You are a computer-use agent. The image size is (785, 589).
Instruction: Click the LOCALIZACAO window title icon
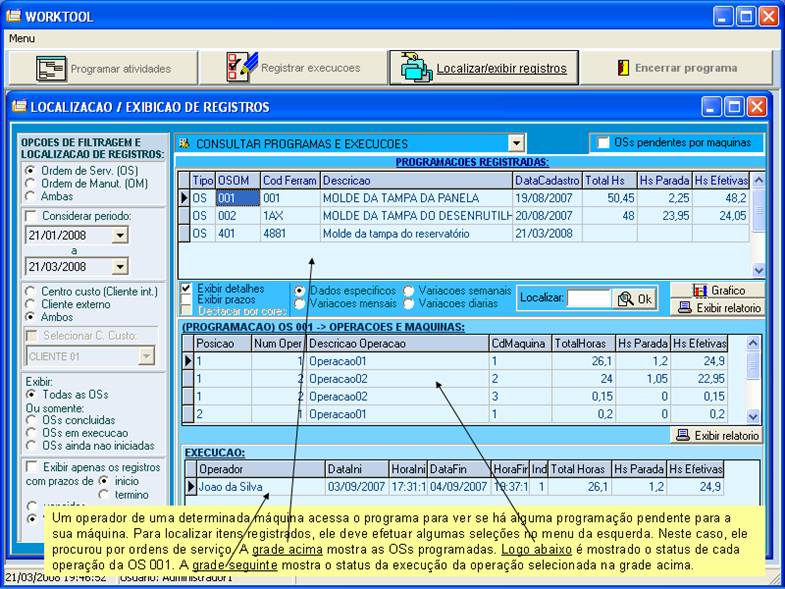19,107
